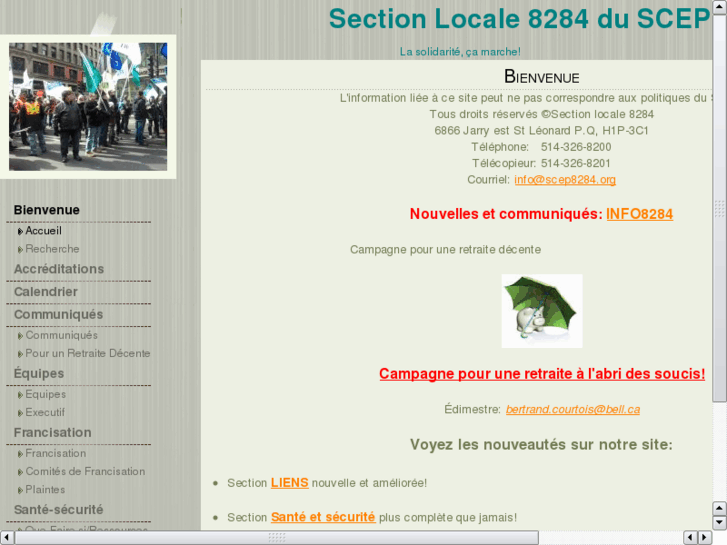Open Campagne pour une retraite à l'abri des soucis link

(542, 374)
